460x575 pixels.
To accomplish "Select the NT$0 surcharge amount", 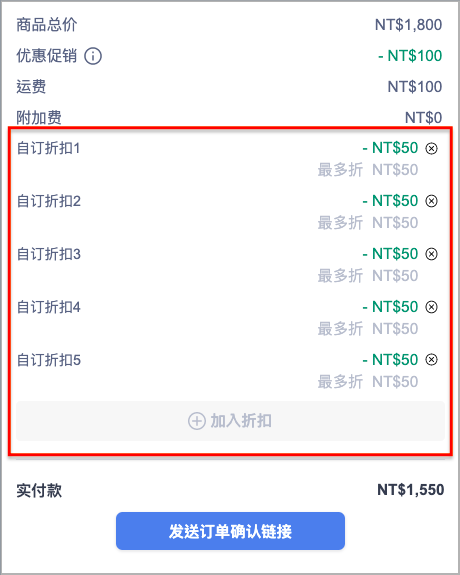I will tap(423, 118).
